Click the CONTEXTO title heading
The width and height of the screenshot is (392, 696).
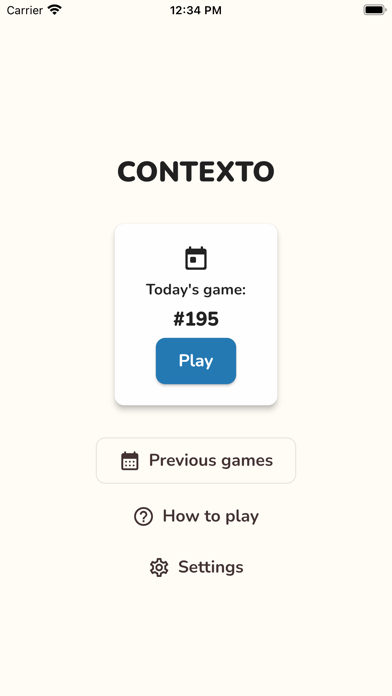196,172
